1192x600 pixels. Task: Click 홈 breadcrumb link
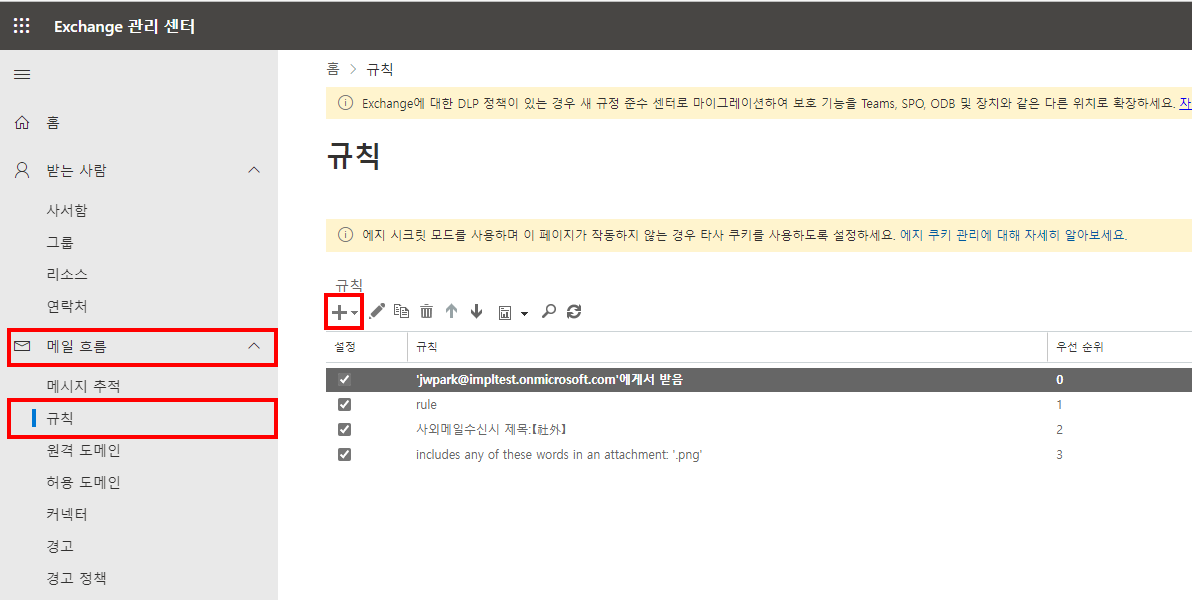333,69
